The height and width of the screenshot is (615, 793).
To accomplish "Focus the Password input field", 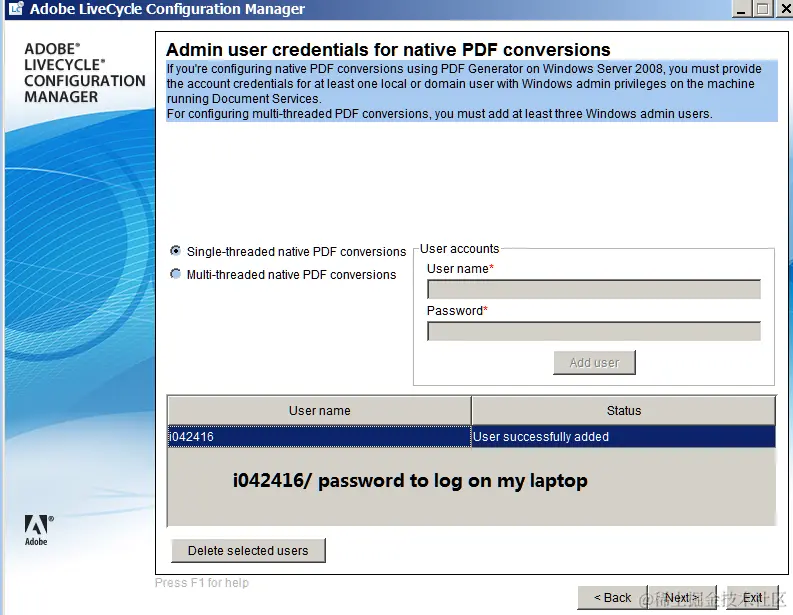I will (x=594, y=331).
